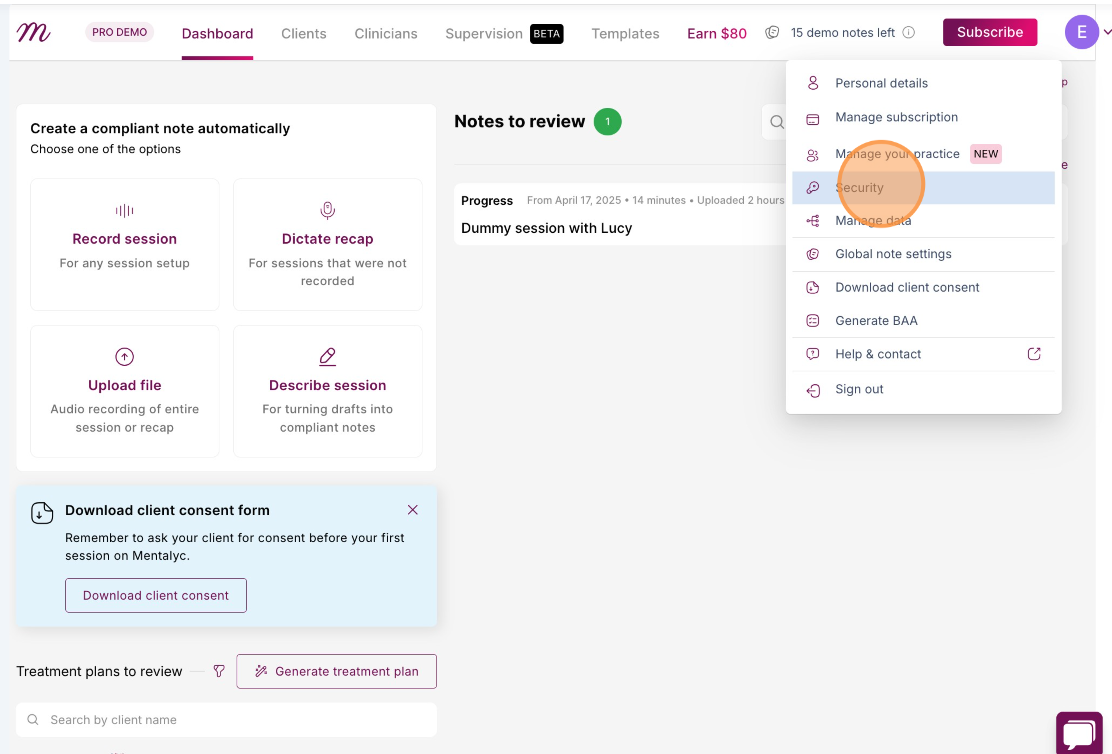Switch to the Clients tab
The image size is (1112, 754).
(x=304, y=33)
